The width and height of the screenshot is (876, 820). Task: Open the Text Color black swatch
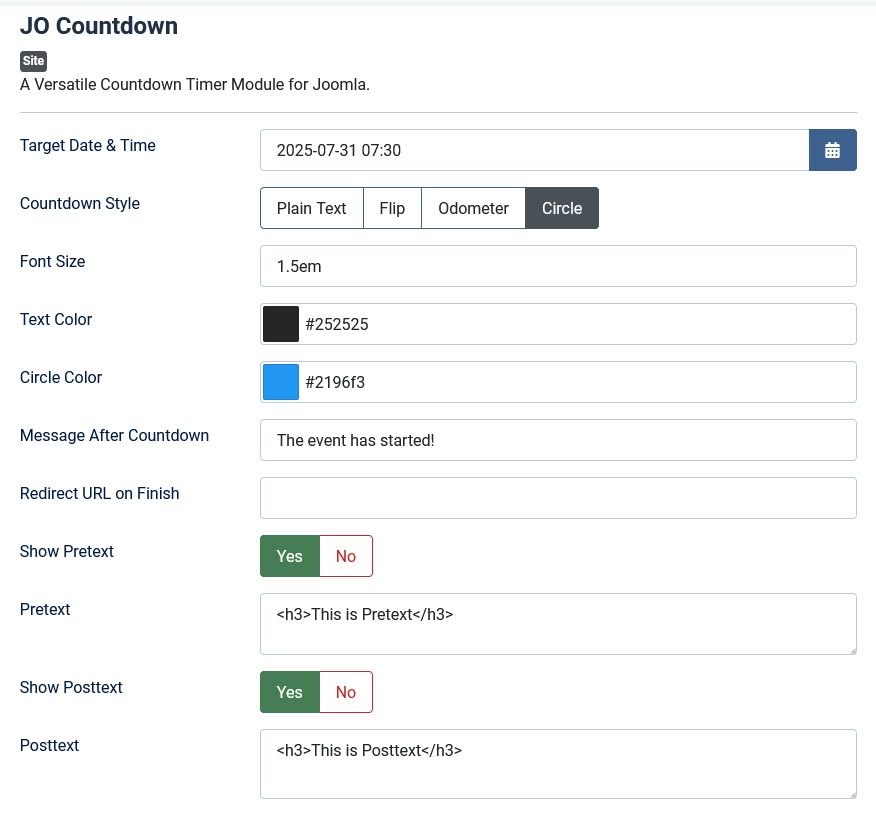click(x=281, y=324)
